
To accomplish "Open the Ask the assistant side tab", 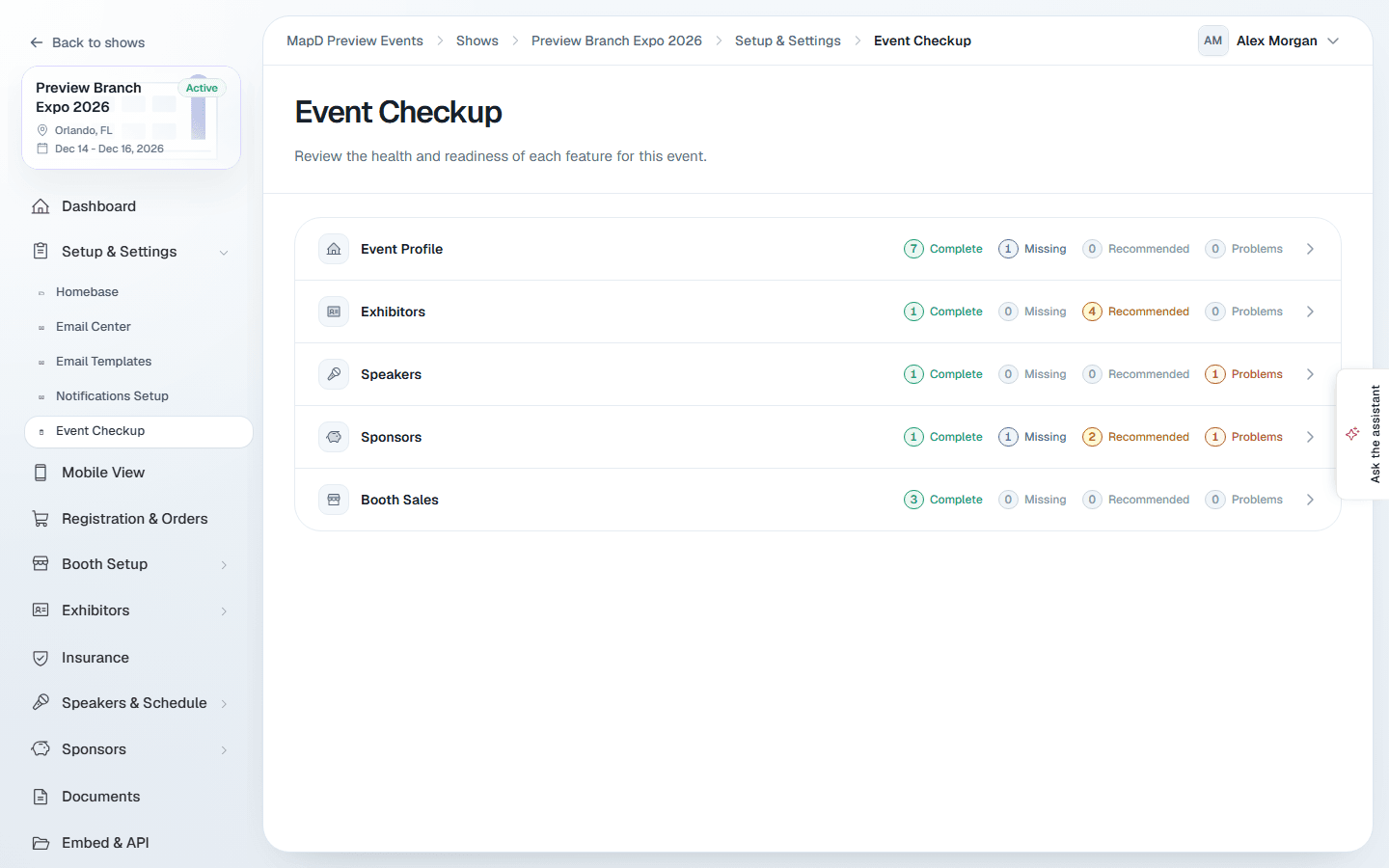I will pos(1363,434).
